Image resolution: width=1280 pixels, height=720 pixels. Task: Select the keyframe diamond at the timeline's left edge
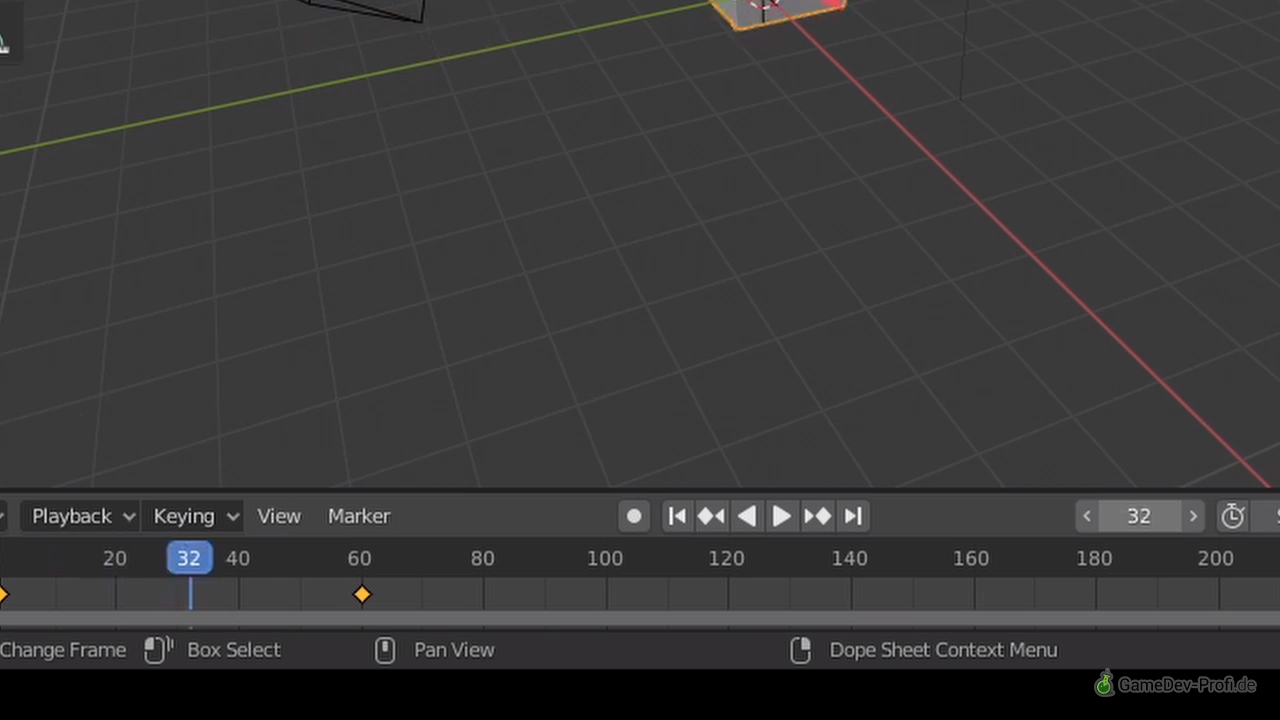(x=3, y=595)
